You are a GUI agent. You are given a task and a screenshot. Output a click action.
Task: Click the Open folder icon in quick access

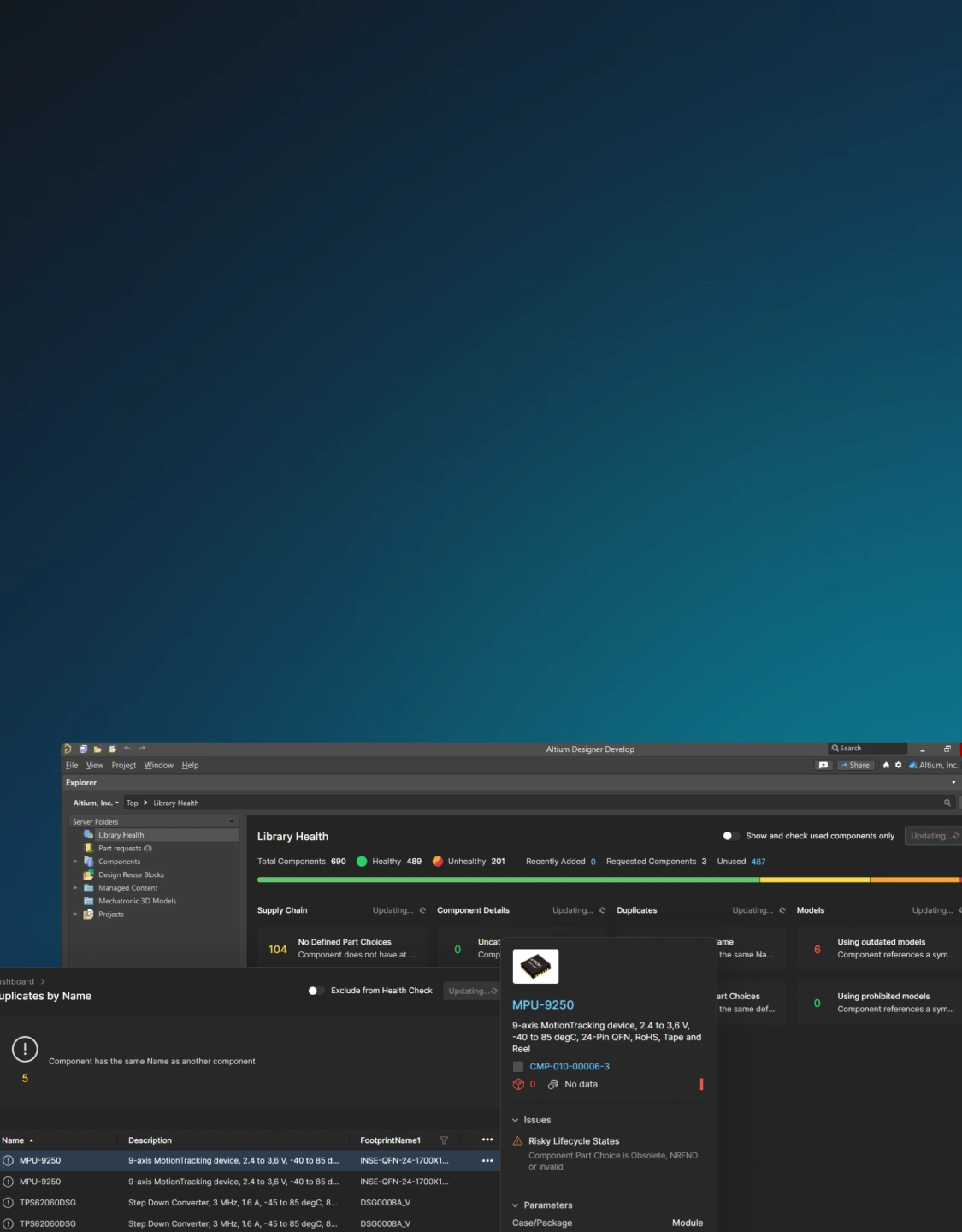[x=97, y=749]
